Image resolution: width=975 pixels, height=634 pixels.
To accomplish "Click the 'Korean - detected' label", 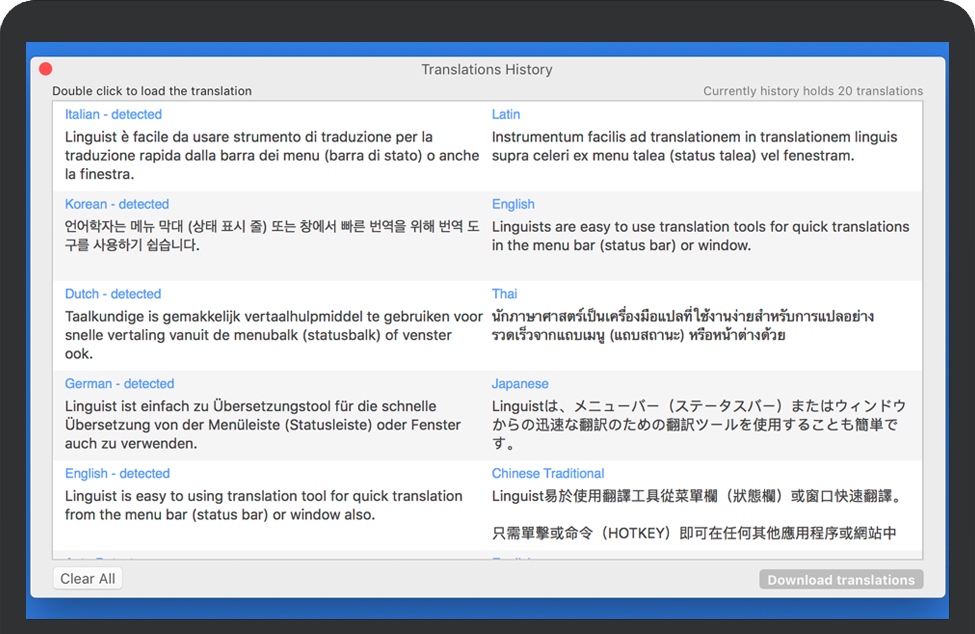I will pos(117,204).
